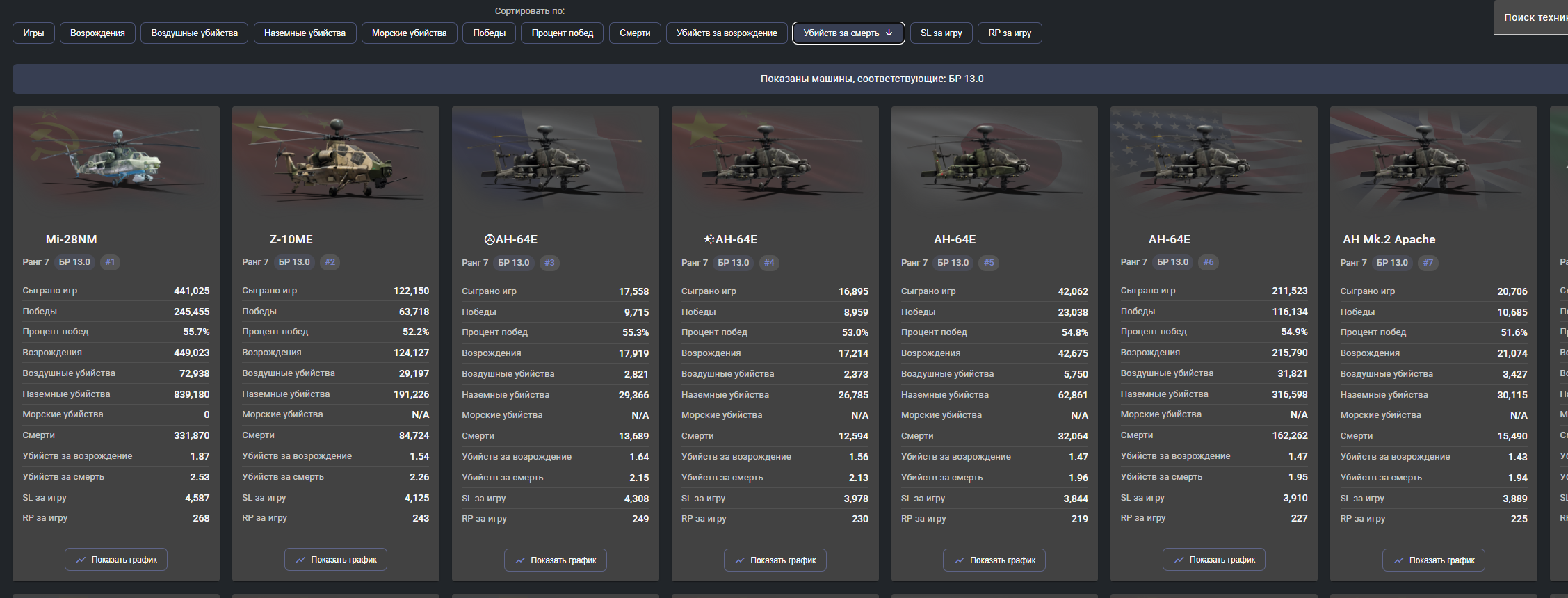The image size is (1568, 598).
Task: Select the Ранг 7 label on Z-10ME card
Action: (x=255, y=262)
